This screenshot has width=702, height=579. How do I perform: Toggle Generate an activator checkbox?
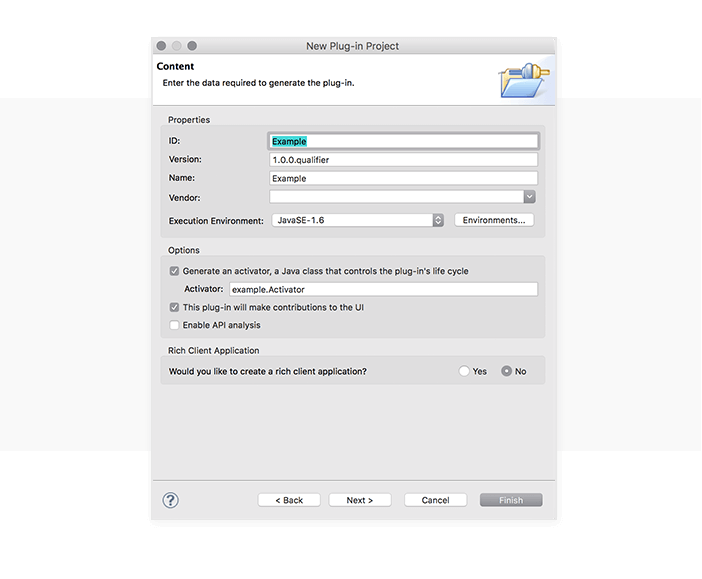[x=174, y=271]
